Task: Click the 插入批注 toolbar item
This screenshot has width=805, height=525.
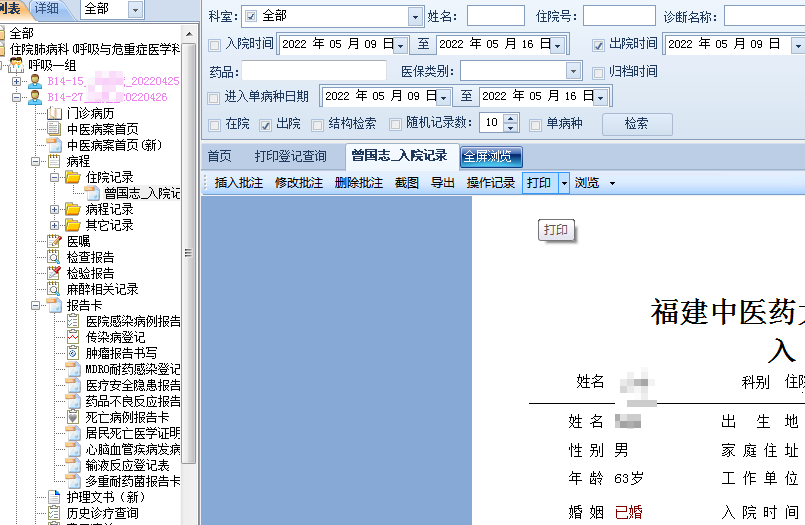Action: [x=239, y=183]
